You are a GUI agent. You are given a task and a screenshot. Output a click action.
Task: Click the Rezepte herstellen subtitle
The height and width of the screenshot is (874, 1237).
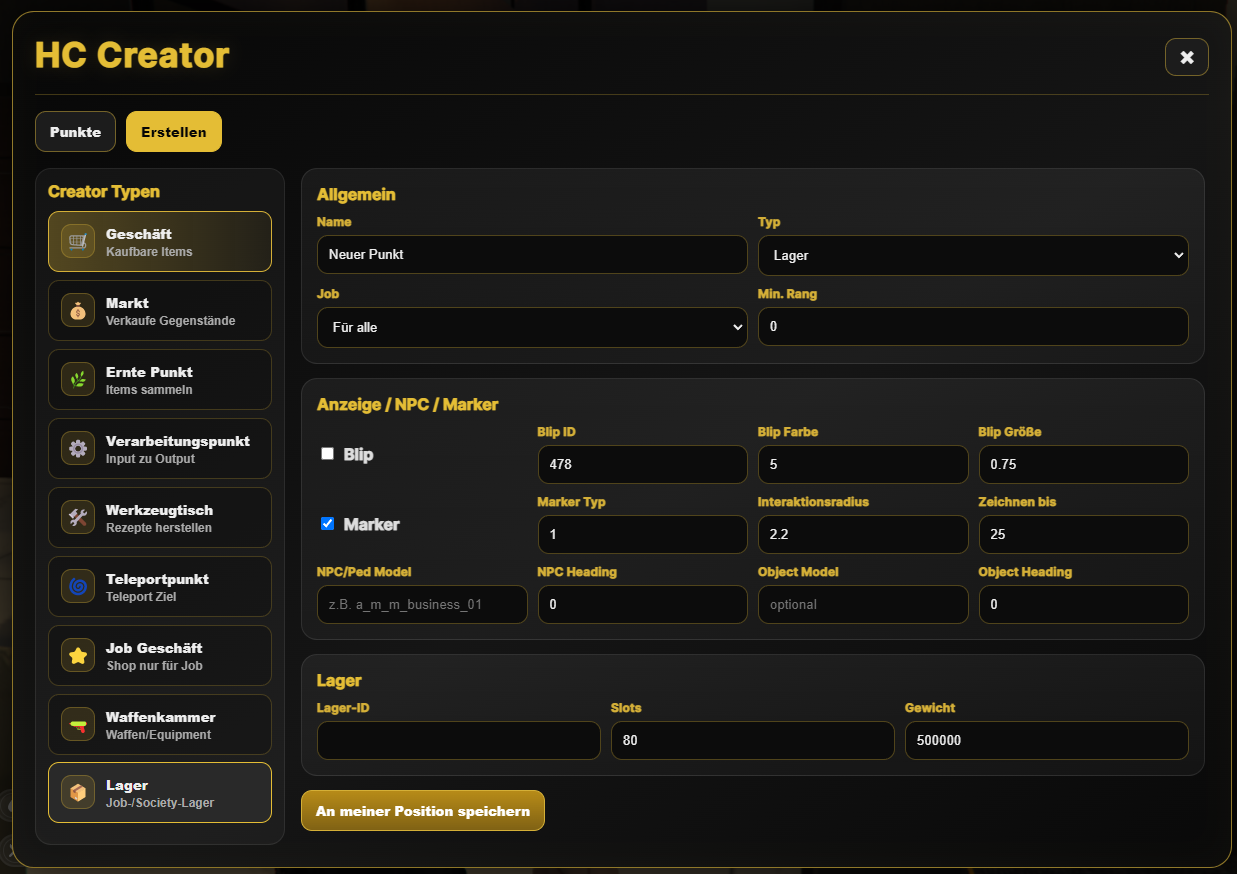point(159,528)
